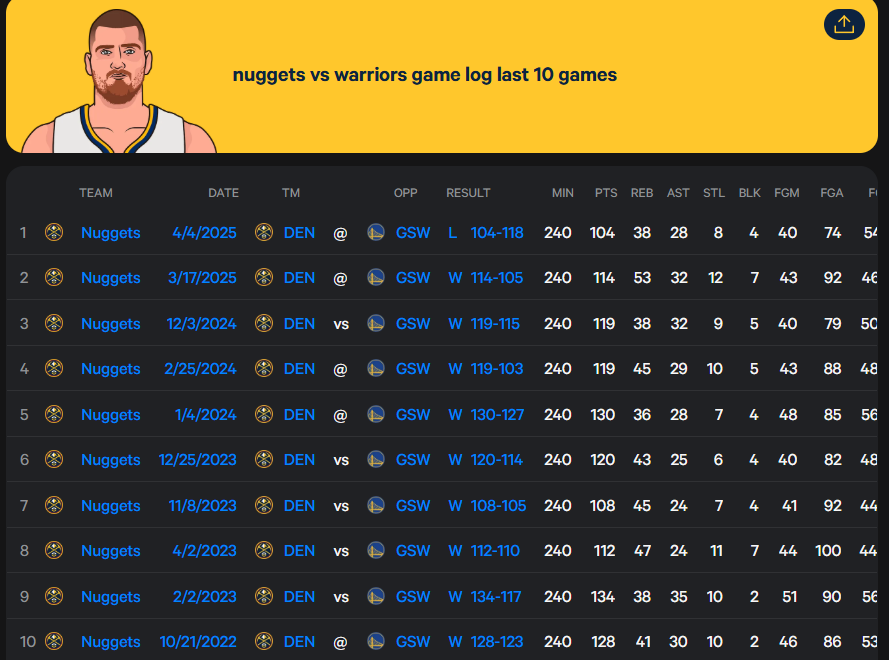Click DEN team link in the 2/2/2023 row
The image size is (889, 660).
[x=299, y=596]
